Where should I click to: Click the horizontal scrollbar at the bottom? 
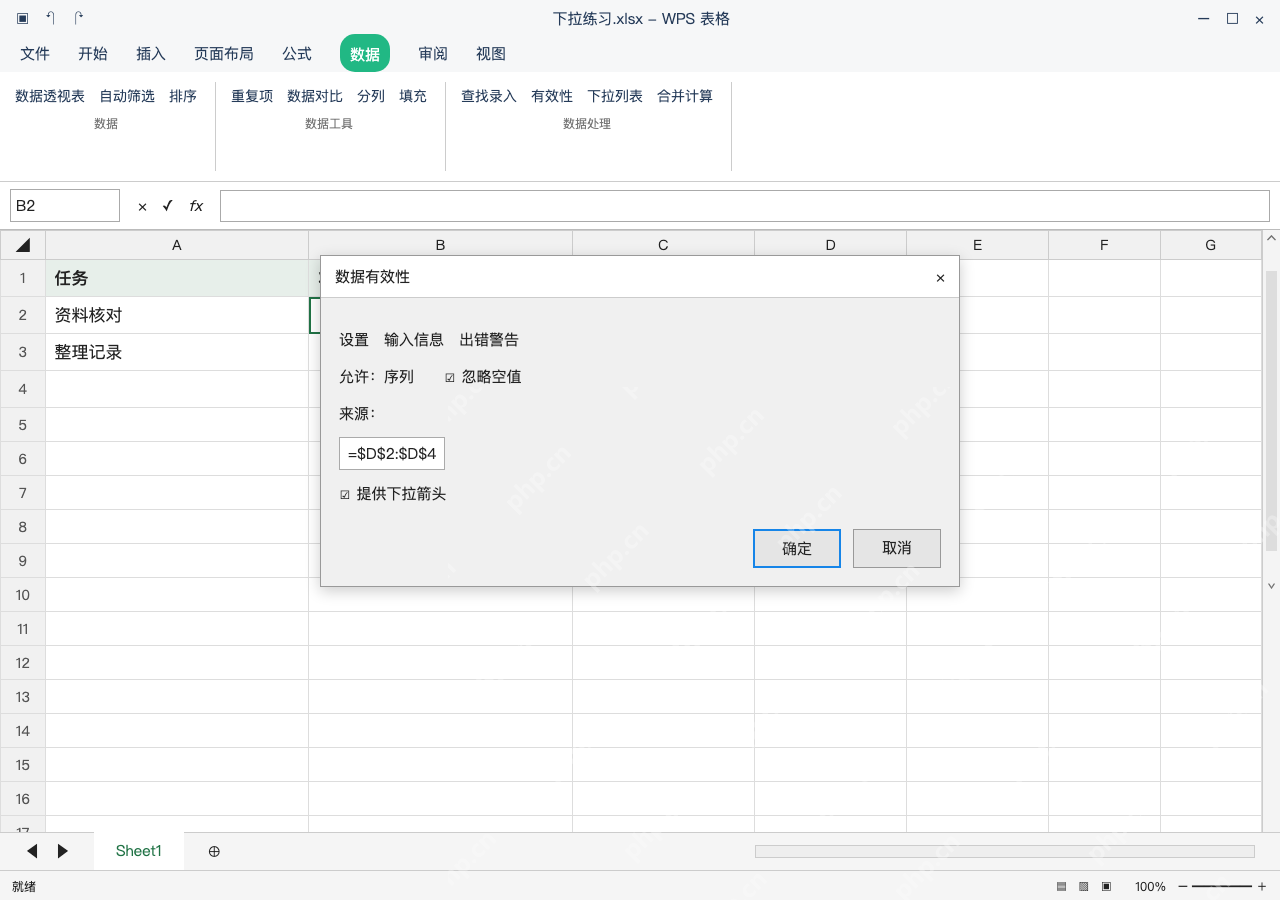tap(1005, 851)
